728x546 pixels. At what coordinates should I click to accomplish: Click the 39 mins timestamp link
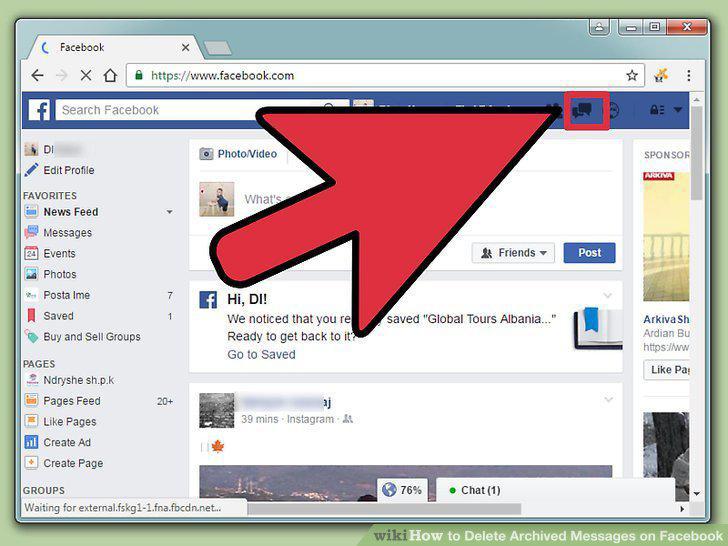point(260,419)
